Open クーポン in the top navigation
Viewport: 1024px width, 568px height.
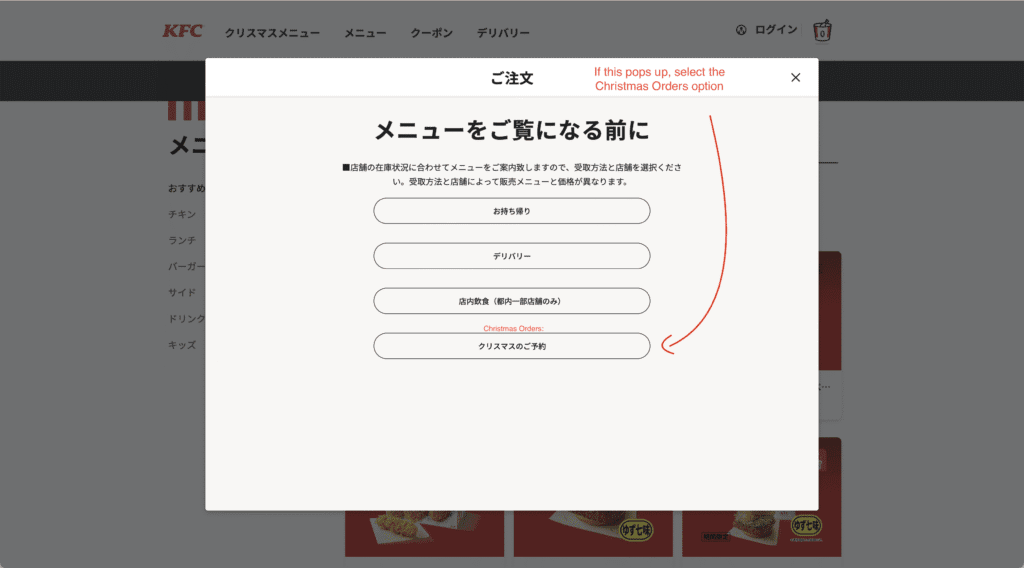[431, 33]
